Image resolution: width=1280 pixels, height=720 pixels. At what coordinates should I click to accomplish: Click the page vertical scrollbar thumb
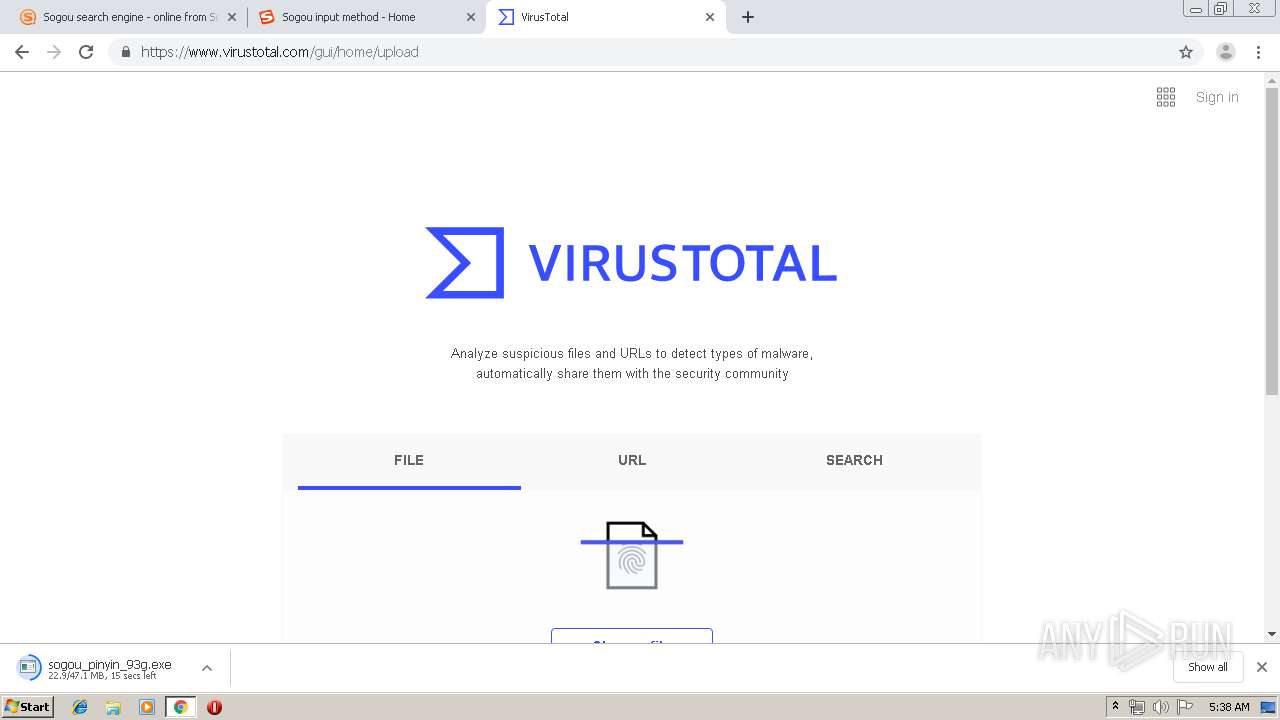(1272, 243)
